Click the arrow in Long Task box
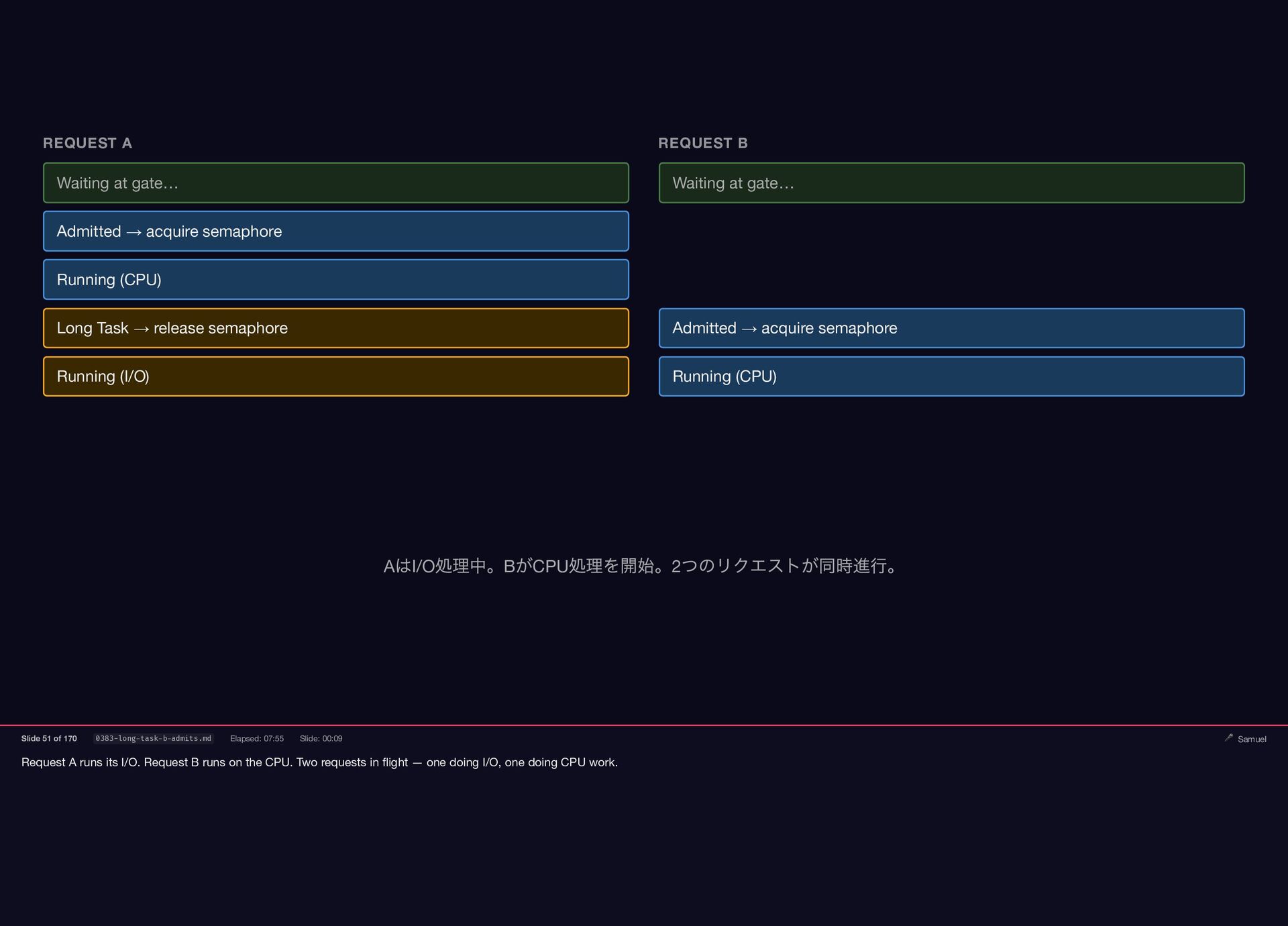 tap(141, 329)
